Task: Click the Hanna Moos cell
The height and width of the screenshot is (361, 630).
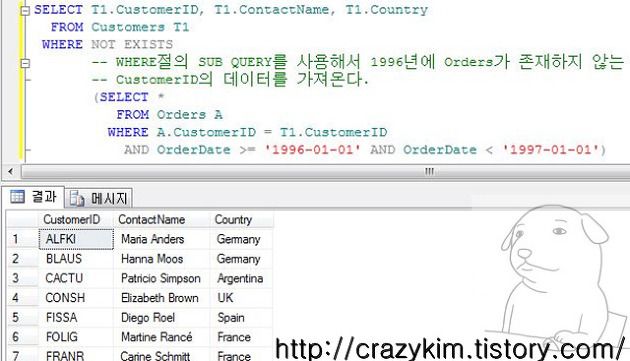Action: [x=162, y=259]
